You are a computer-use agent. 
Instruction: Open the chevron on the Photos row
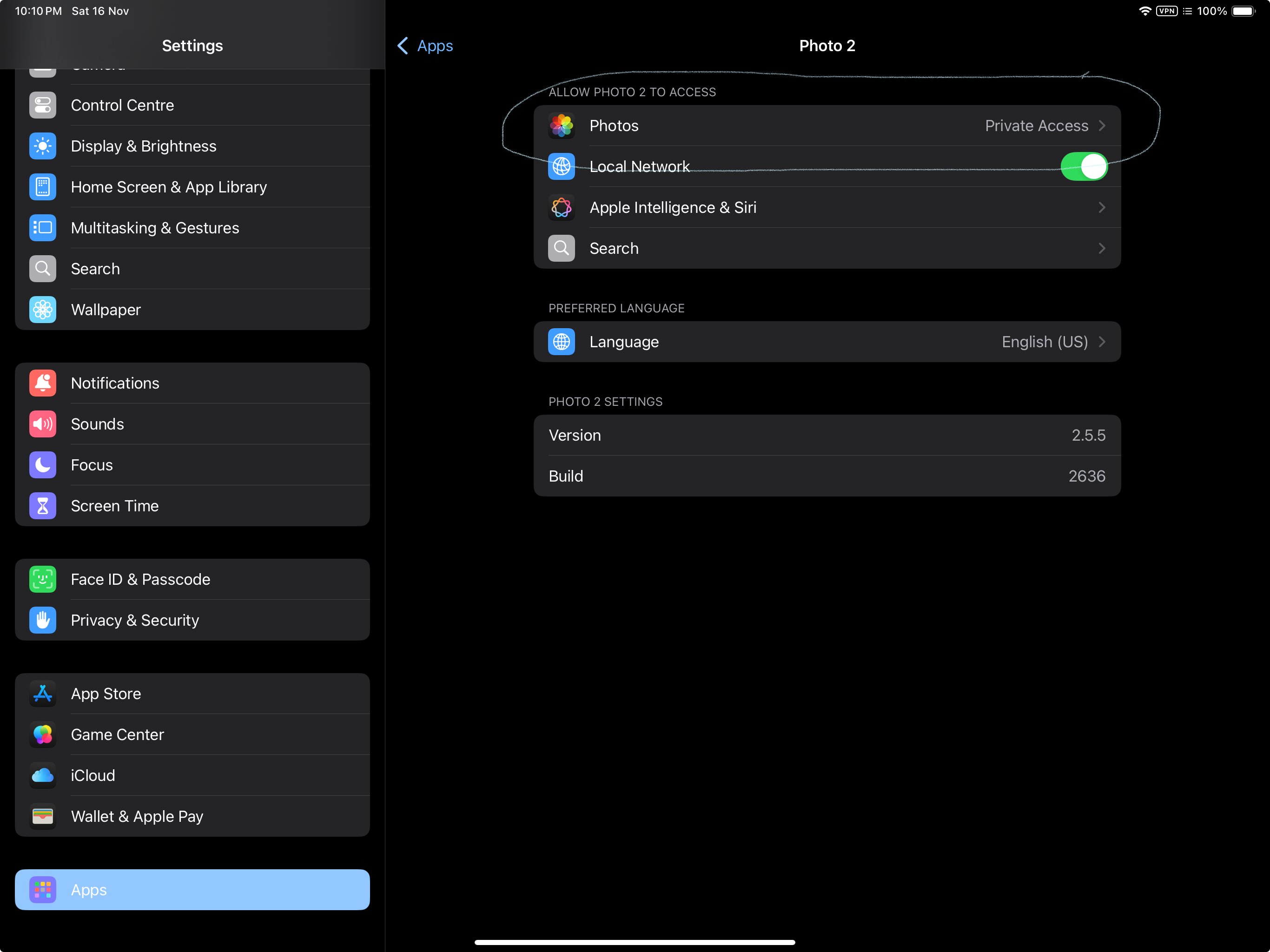1102,126
